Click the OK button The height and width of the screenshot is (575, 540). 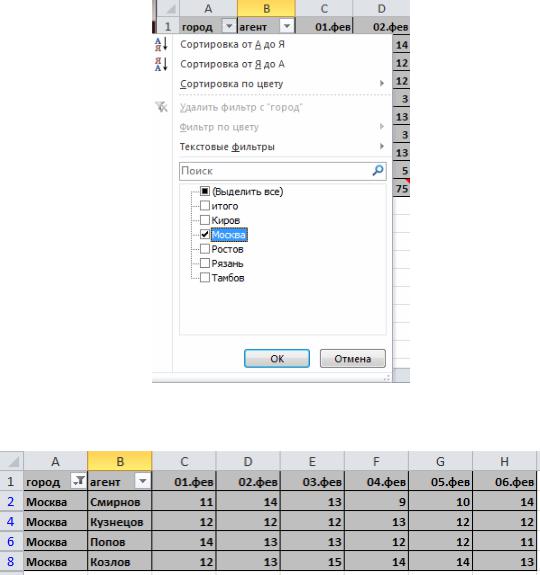click(277, 358)
